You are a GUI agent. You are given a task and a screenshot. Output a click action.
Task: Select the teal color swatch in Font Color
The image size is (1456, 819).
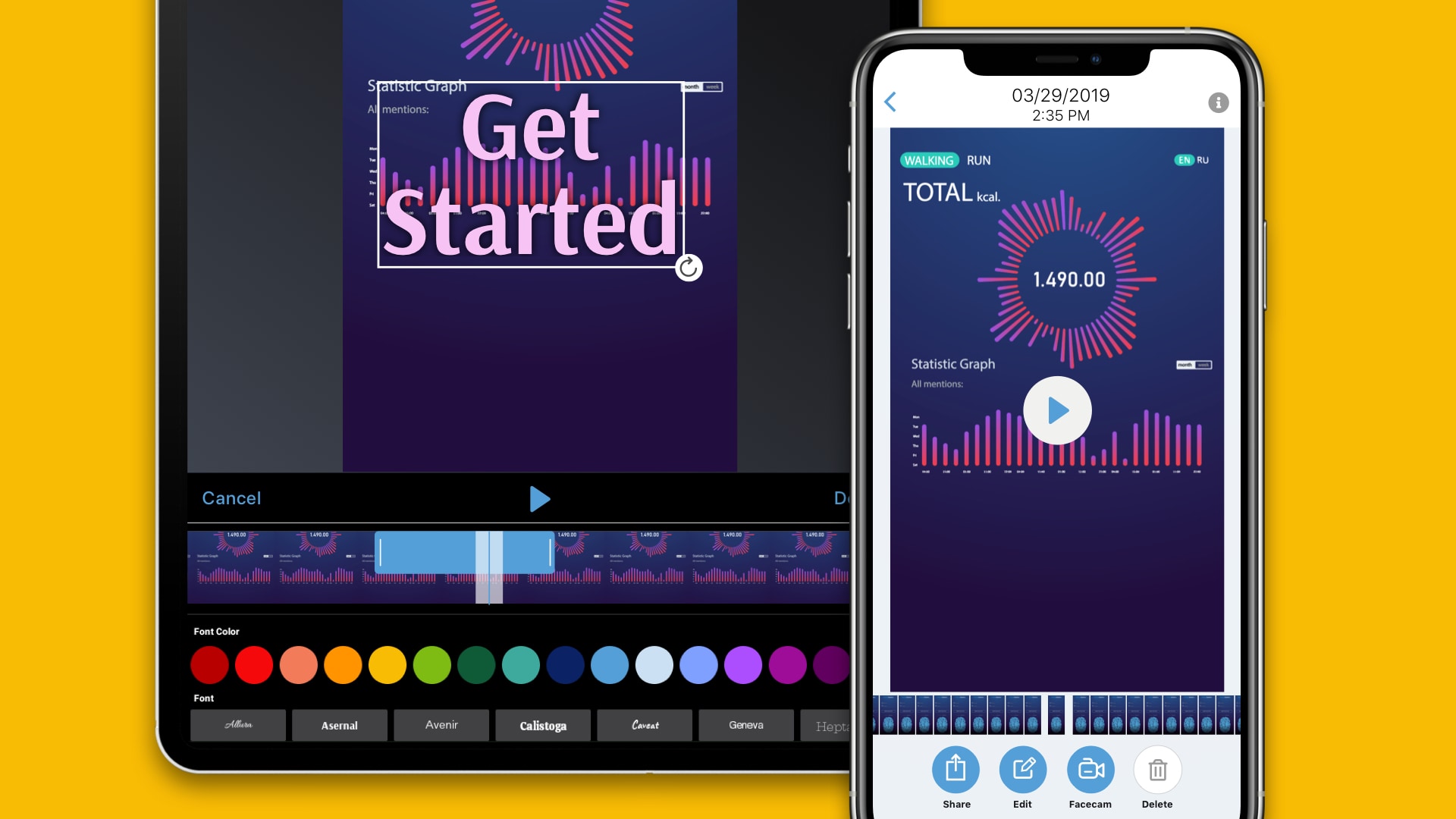[523, 664]
